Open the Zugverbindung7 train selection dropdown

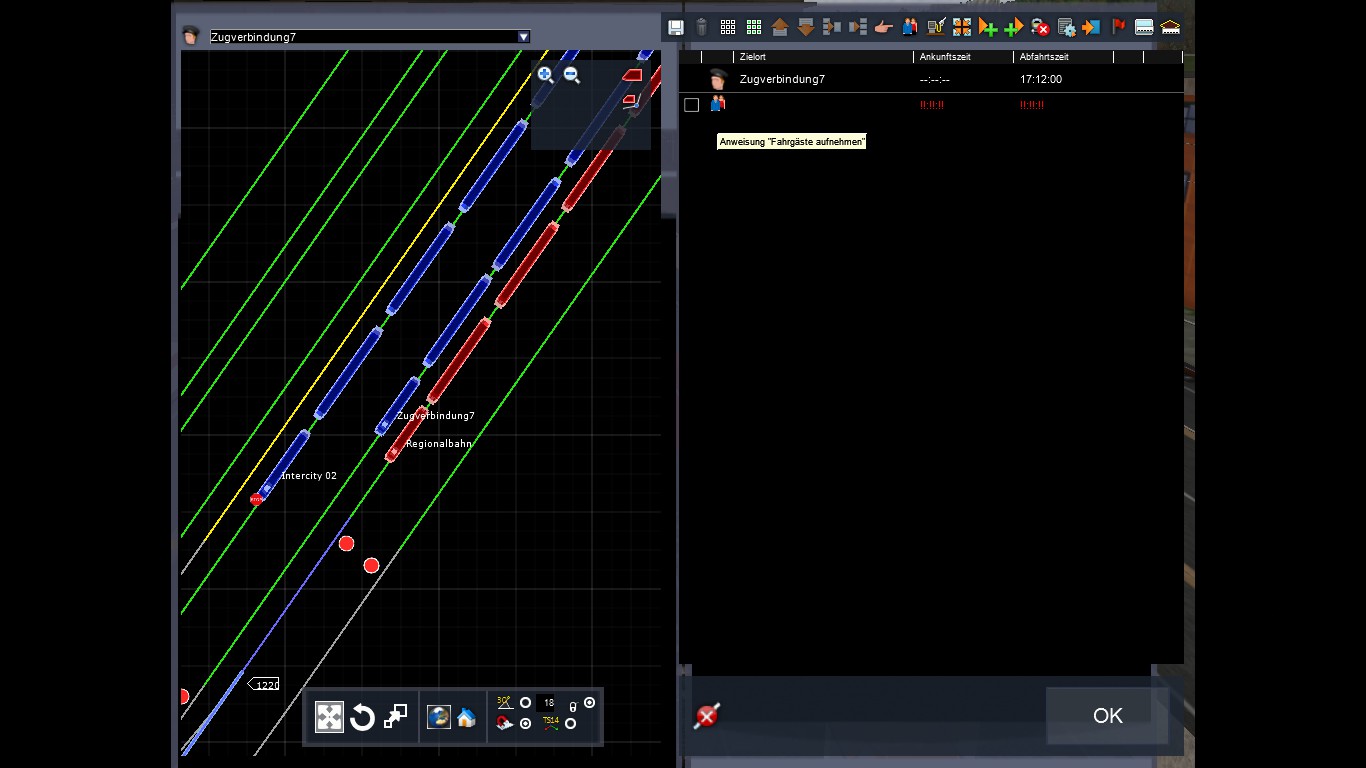pos(365,37)
